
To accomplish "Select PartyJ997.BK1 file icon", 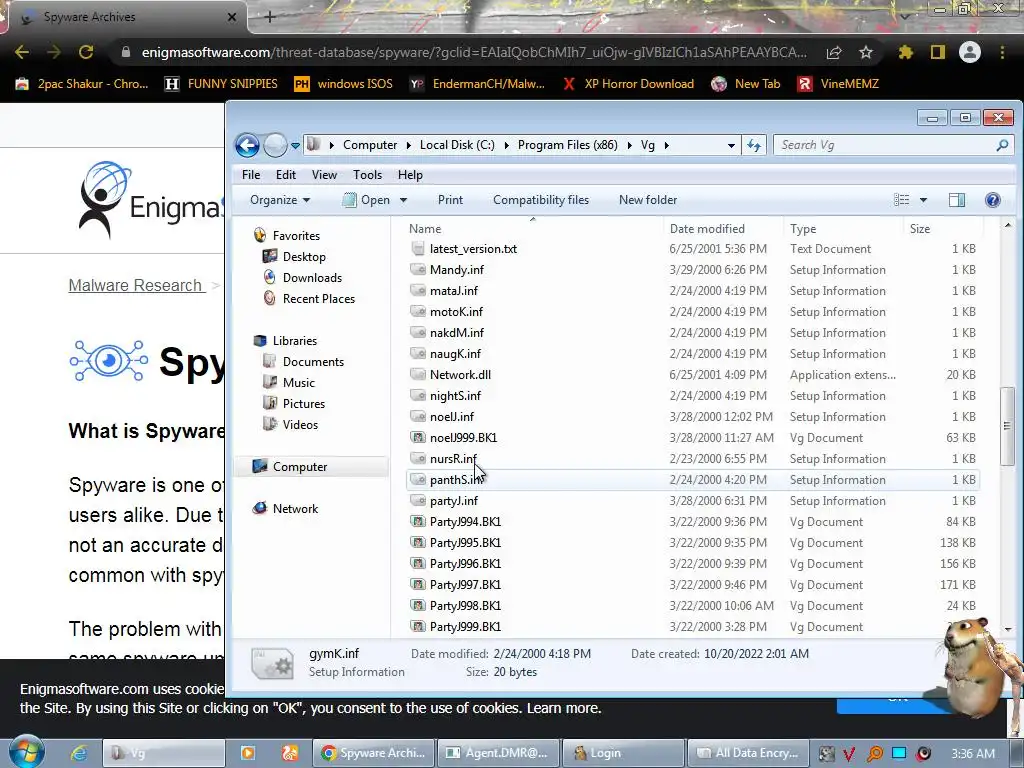I will [418, 584].
